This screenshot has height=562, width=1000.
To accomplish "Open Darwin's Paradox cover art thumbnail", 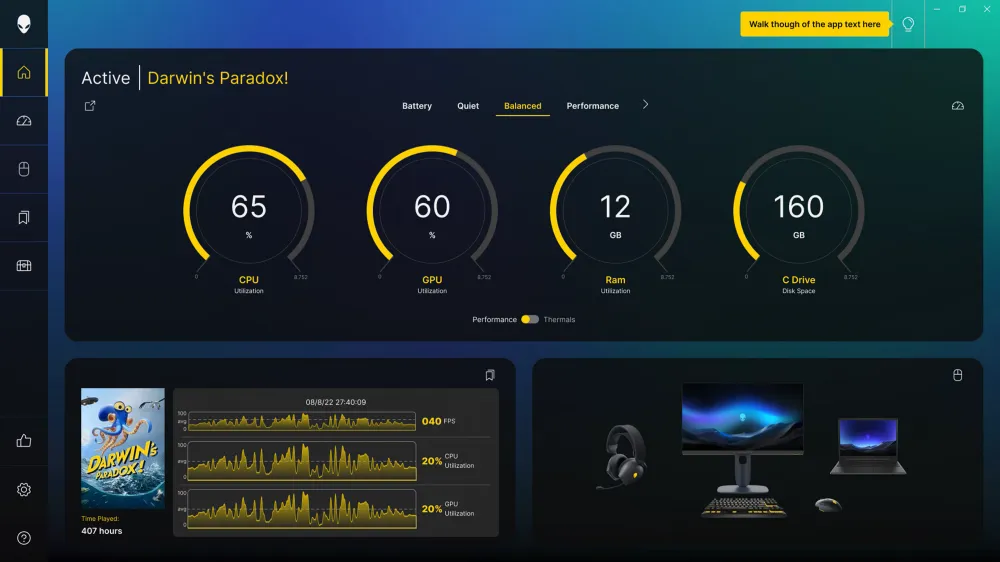I will click(x=122, y=448).
